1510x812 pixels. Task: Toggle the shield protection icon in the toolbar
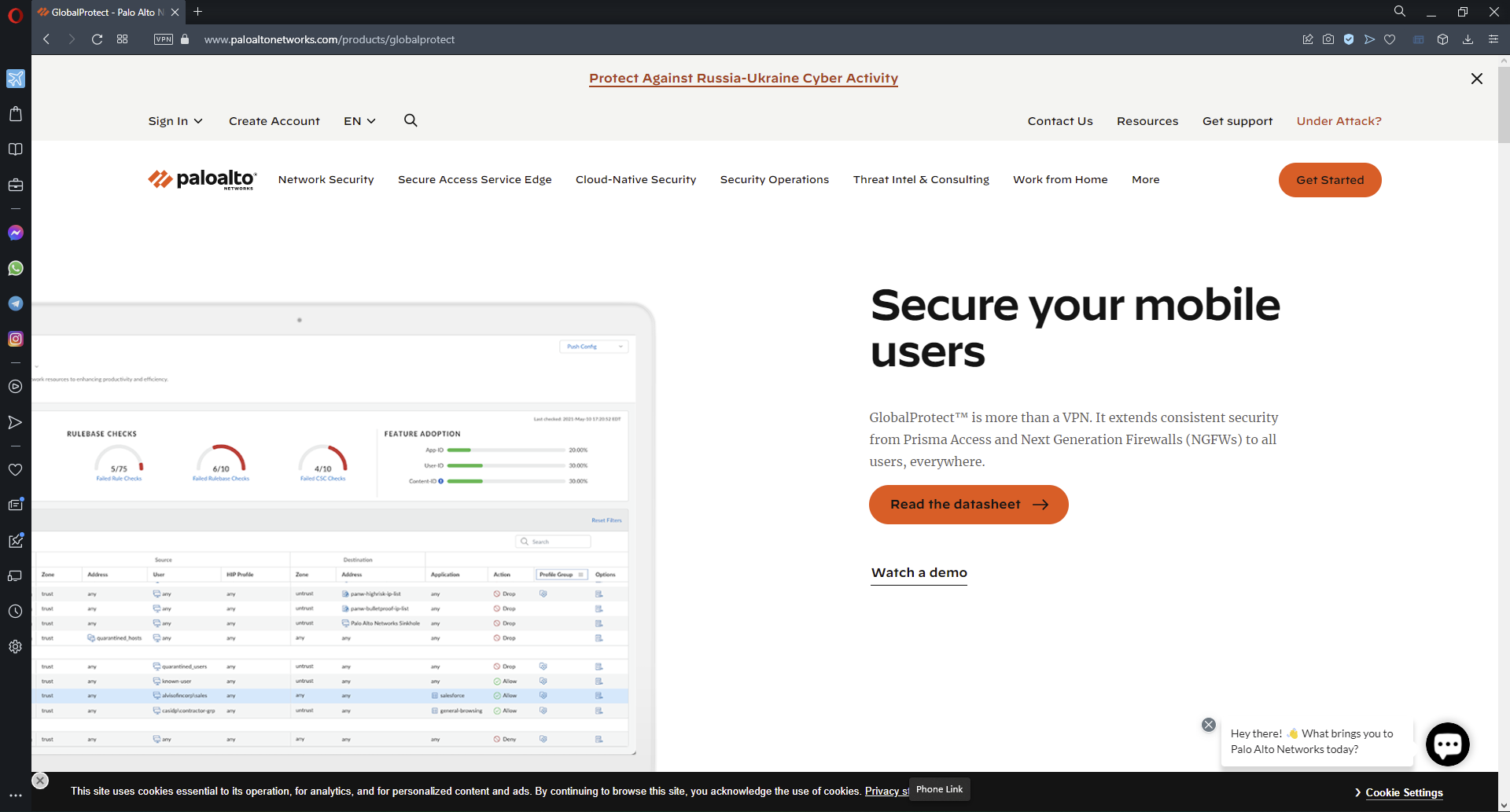click(x=1350, y=39)
